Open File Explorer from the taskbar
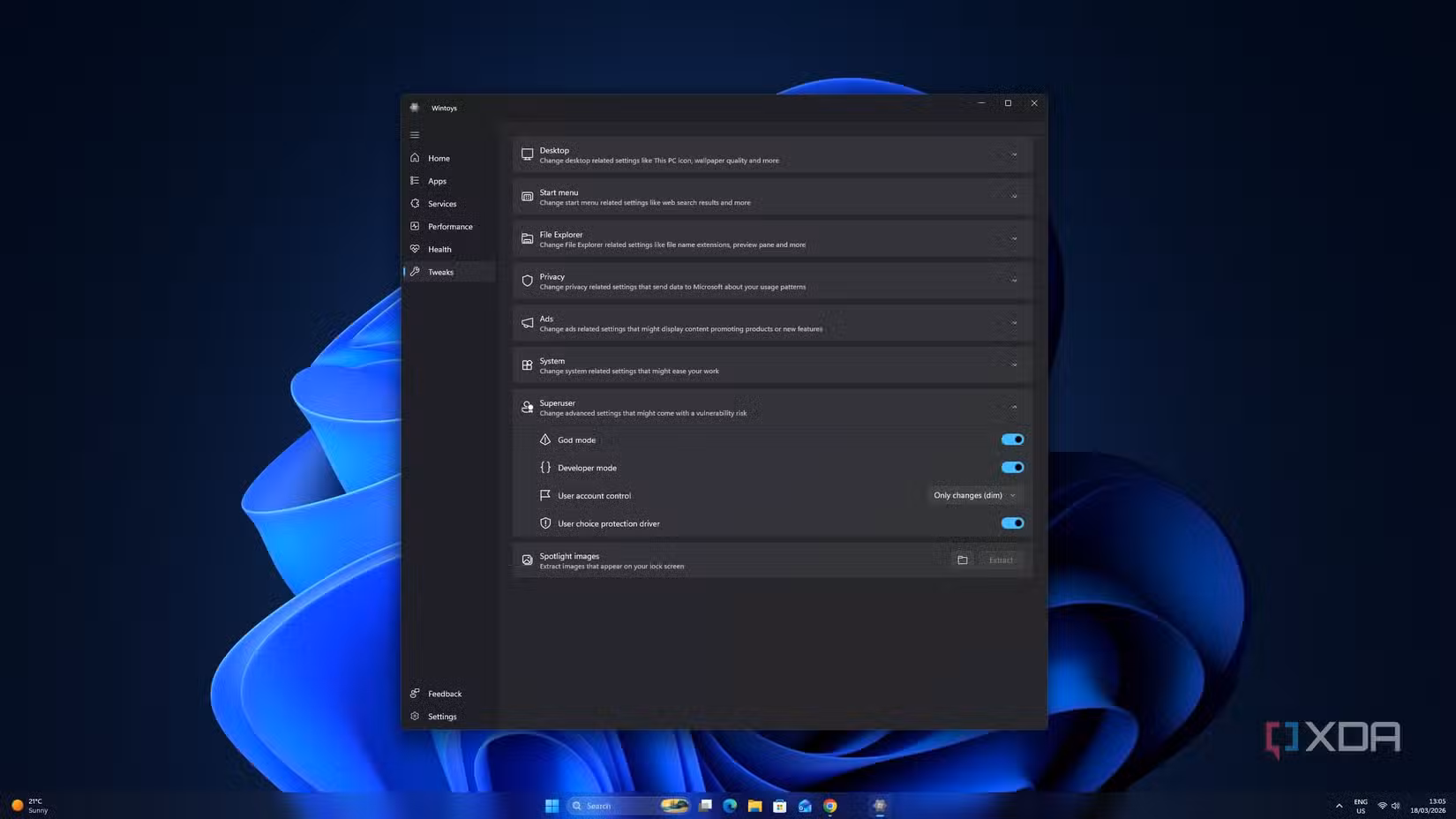 pos(754,806)
